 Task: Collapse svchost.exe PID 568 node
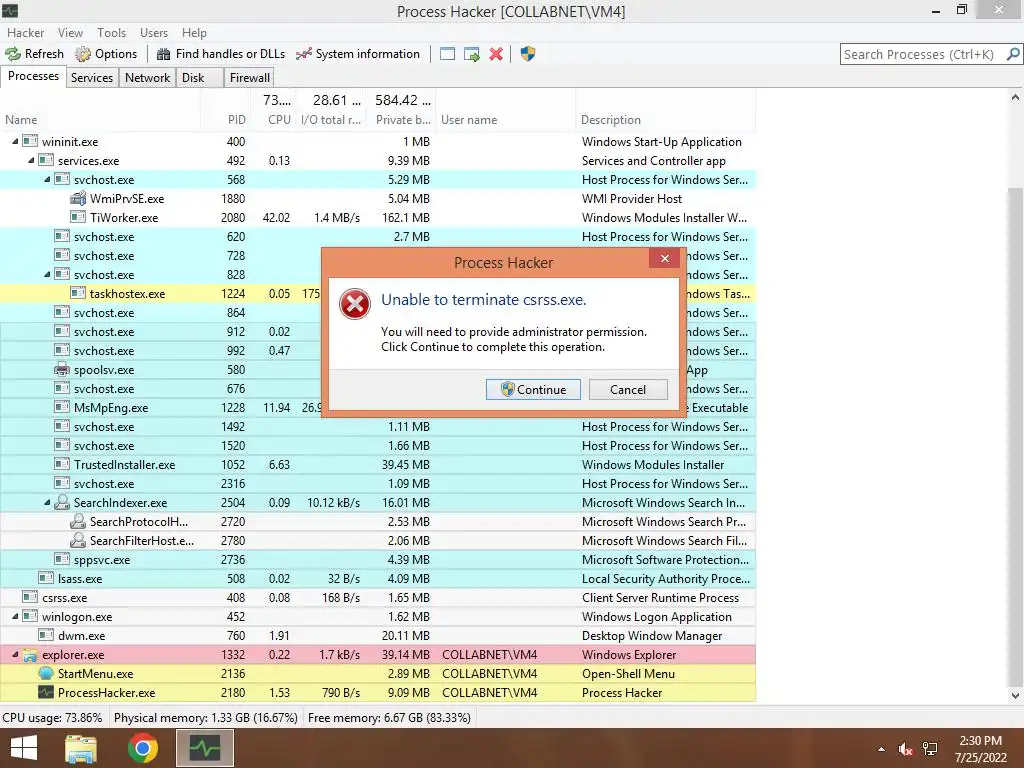[x=47, y=179]
